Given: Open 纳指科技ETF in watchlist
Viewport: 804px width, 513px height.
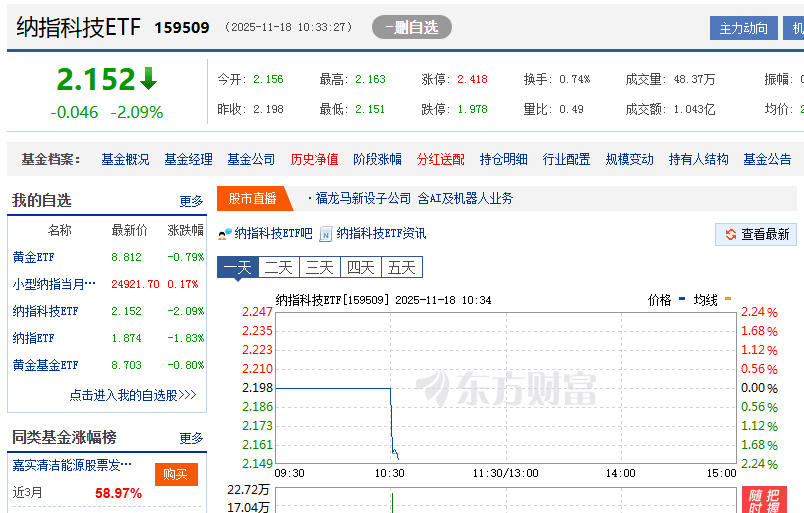Looking at the screenshot, I should (x=46, y=311).
